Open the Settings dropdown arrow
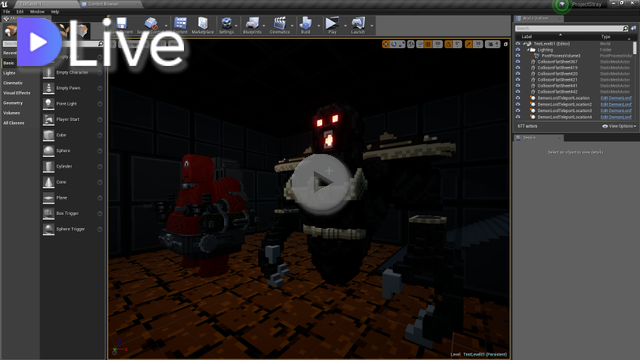Screen dimensions: 640x360 (x=236, y=26)
